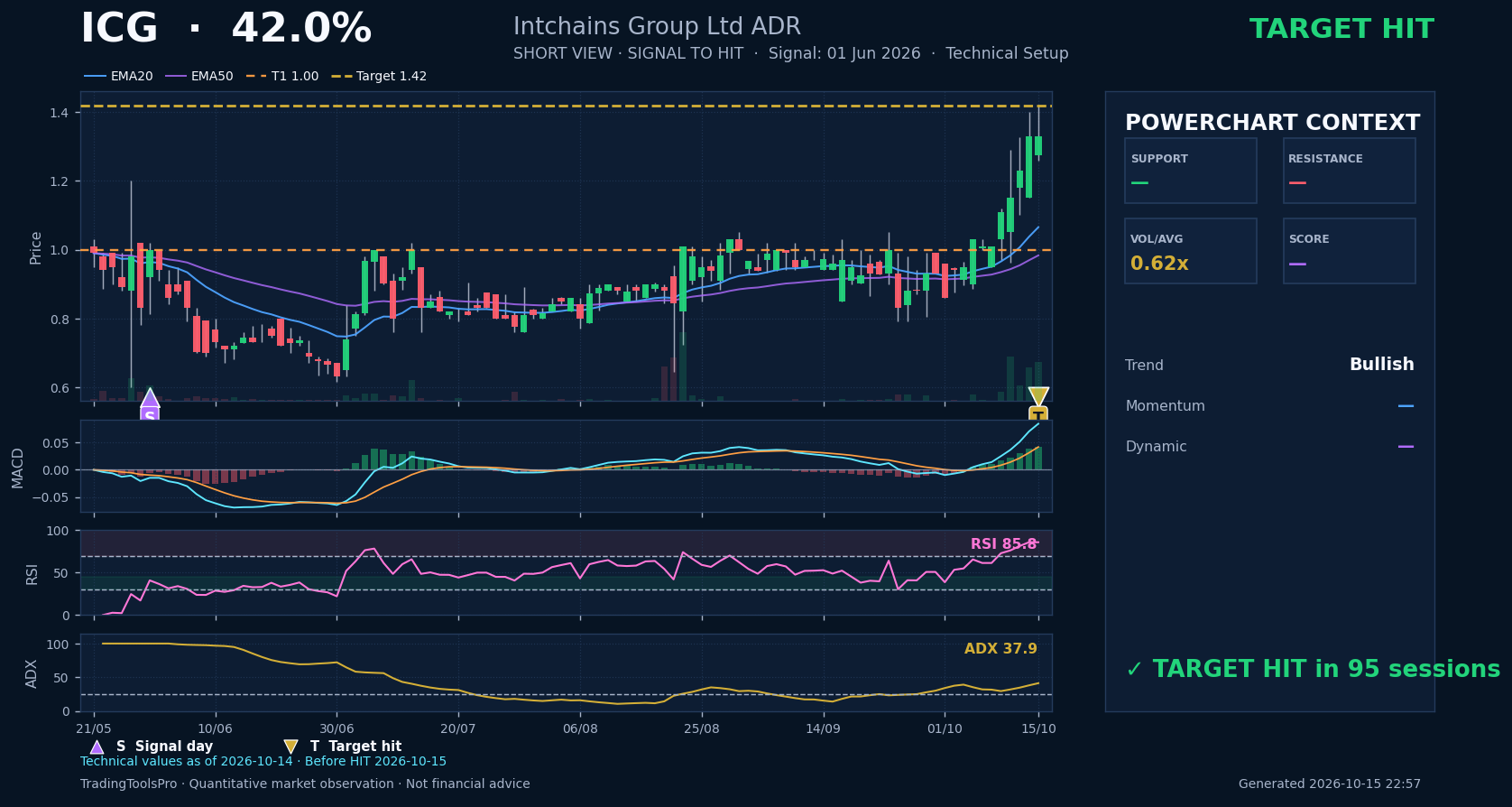
Task: Click the Generated 2026-10-15 22:57 timestamp
Action: [1330, 784]
